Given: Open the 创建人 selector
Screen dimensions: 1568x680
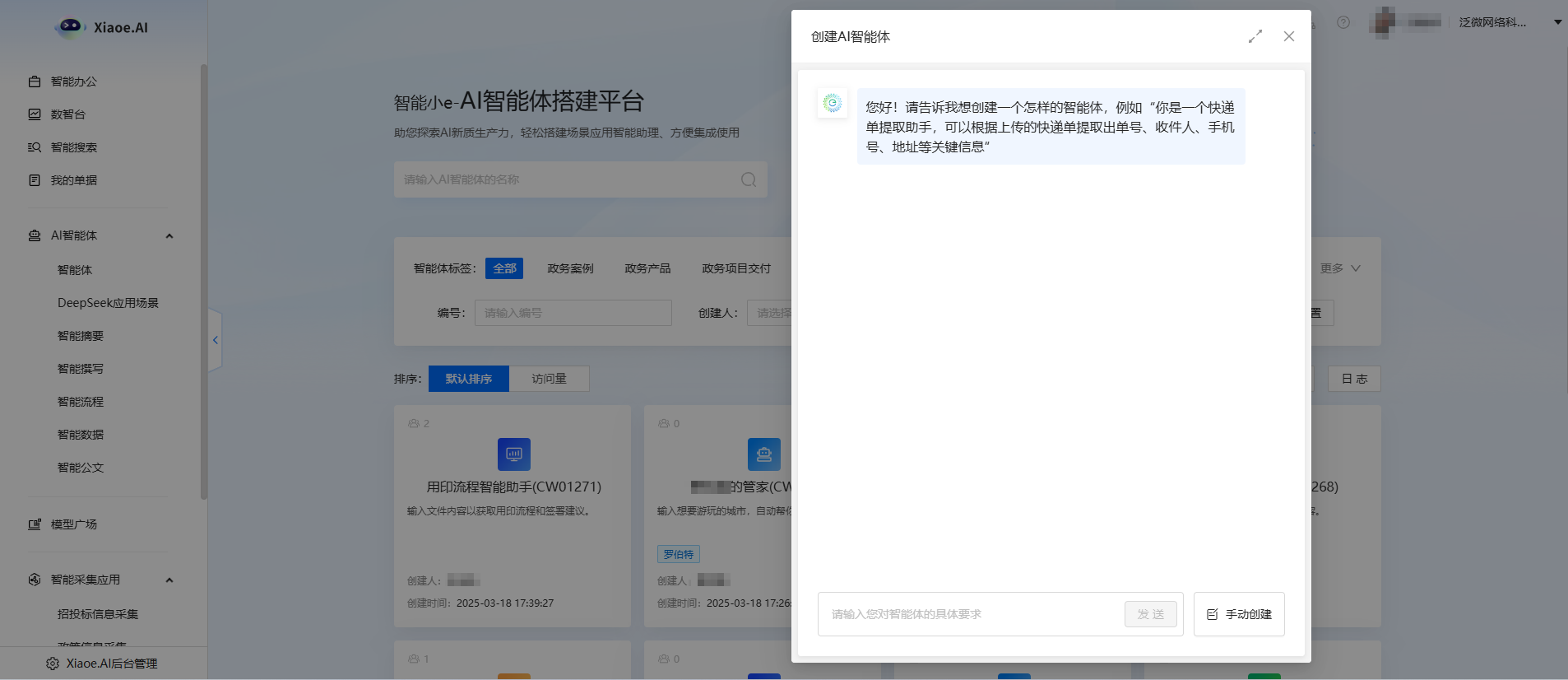Looking at the screenshot, I should 770,313.
